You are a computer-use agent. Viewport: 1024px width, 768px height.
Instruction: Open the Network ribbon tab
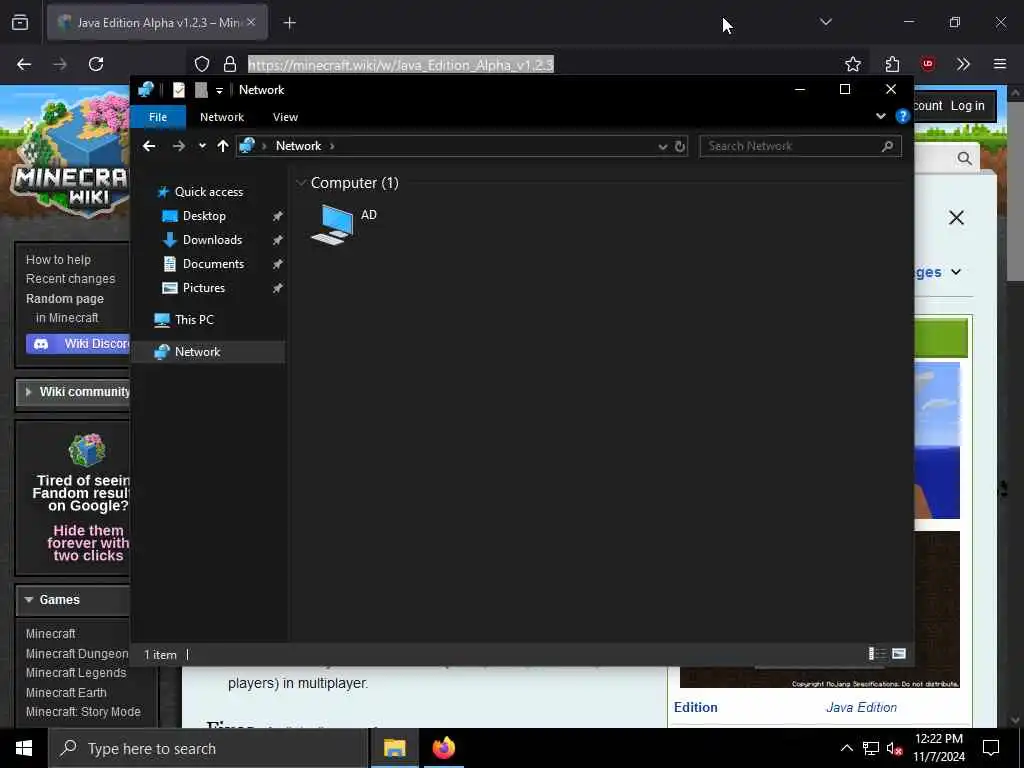222,117
